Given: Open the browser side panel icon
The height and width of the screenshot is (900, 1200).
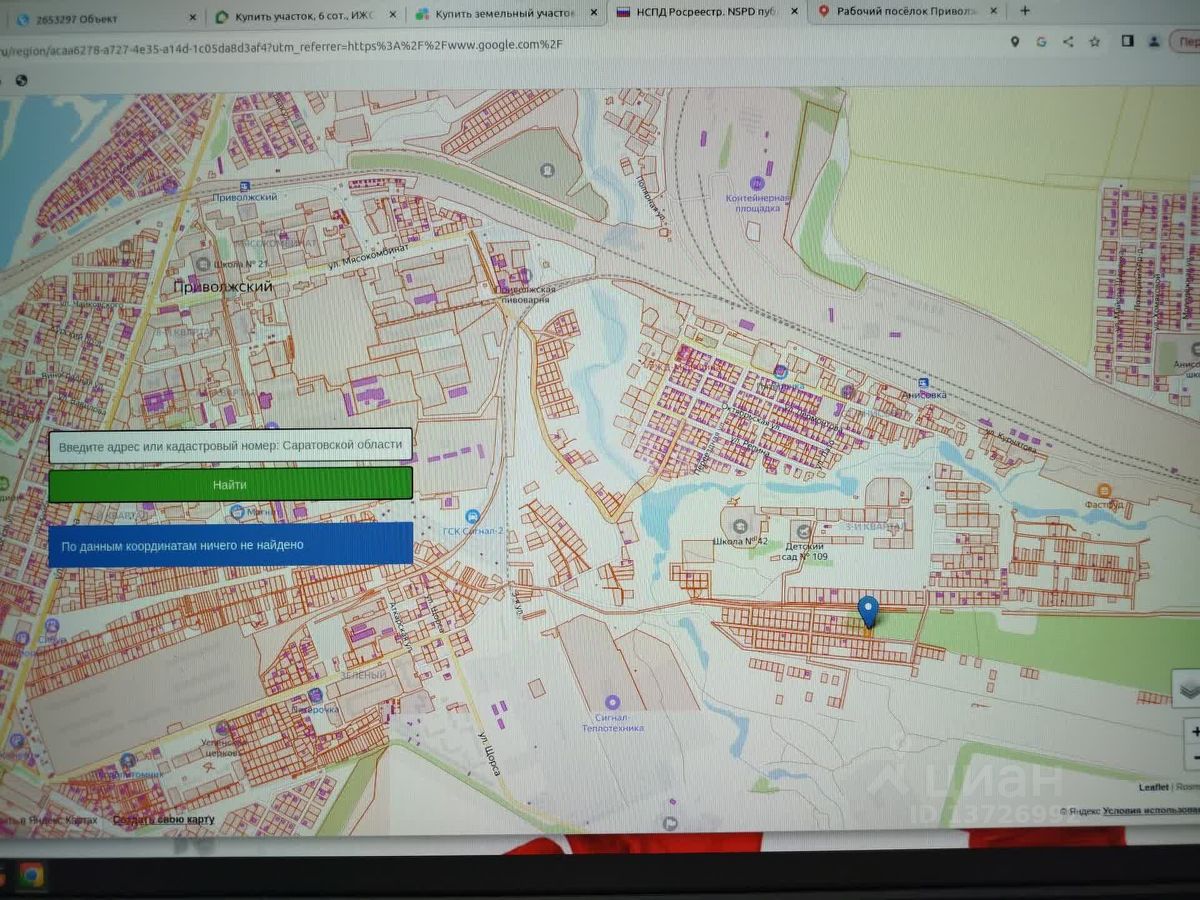Looking at the screenshot, I should (1128, 42).
